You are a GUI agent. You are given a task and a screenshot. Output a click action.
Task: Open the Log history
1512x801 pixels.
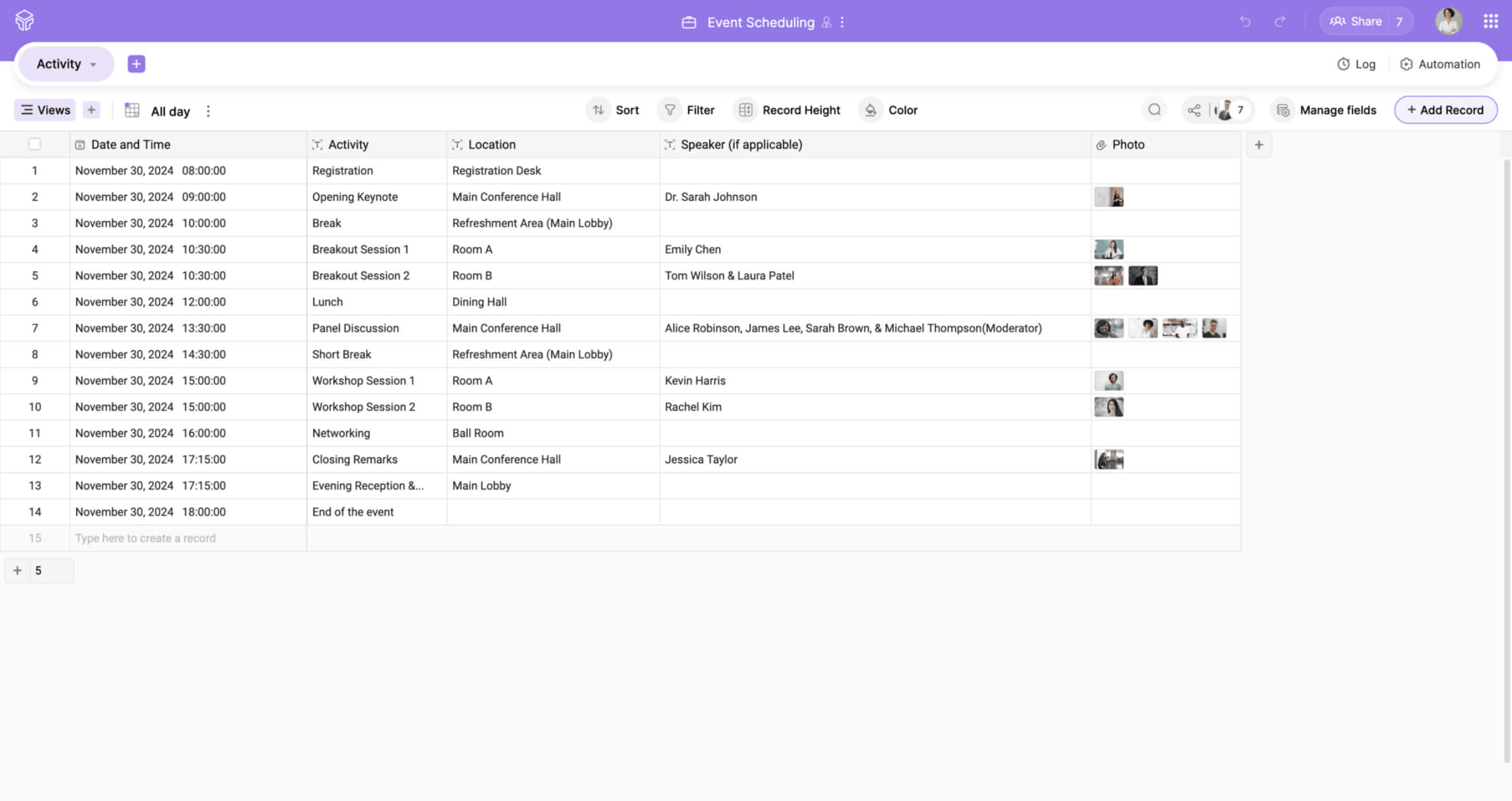click(x=1356, y=64)
